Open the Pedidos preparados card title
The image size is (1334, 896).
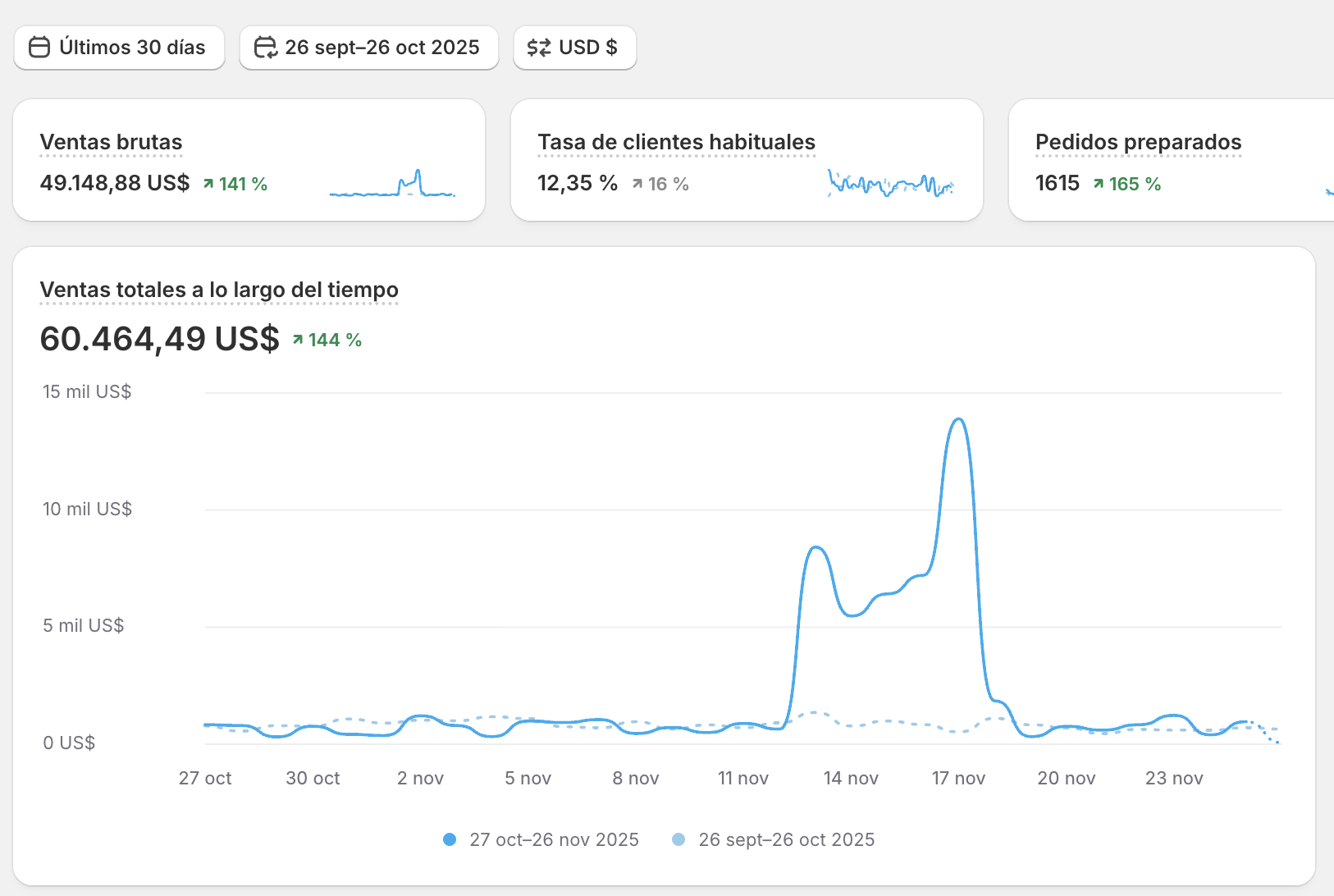(x=1138, y=142)
